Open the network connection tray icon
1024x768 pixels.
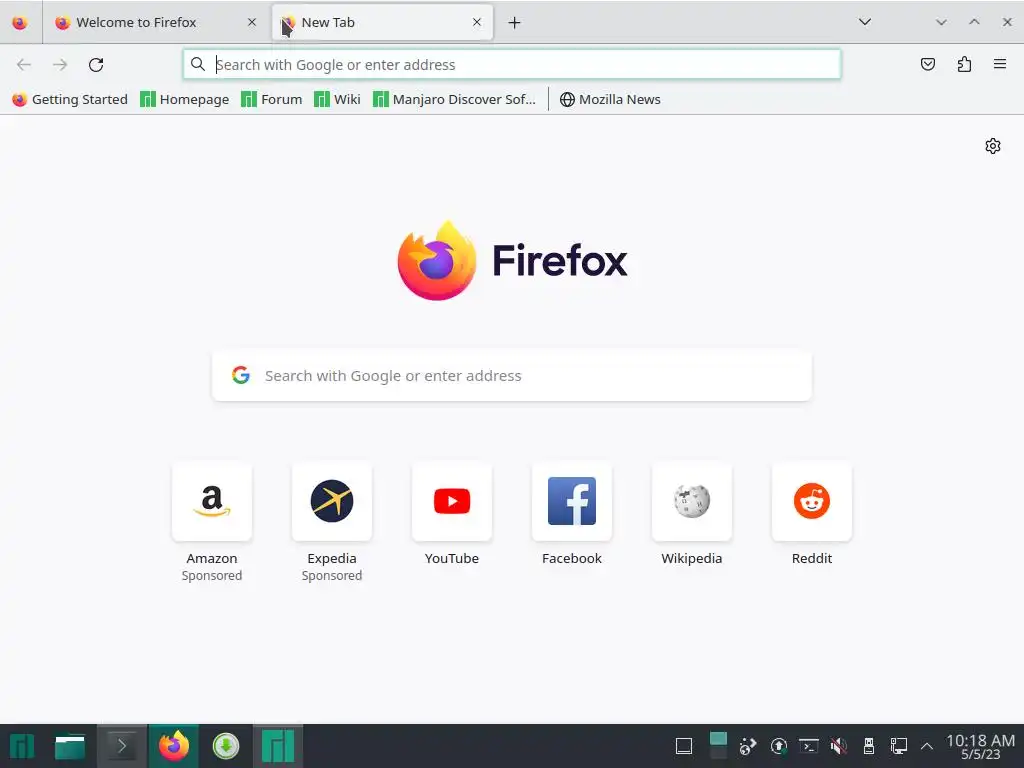click(x=899, y=746)
